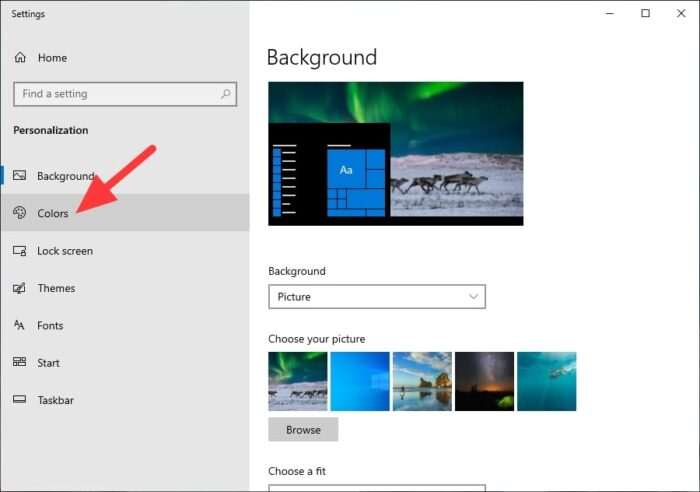Click the Lock screen icon

point(19,250)
